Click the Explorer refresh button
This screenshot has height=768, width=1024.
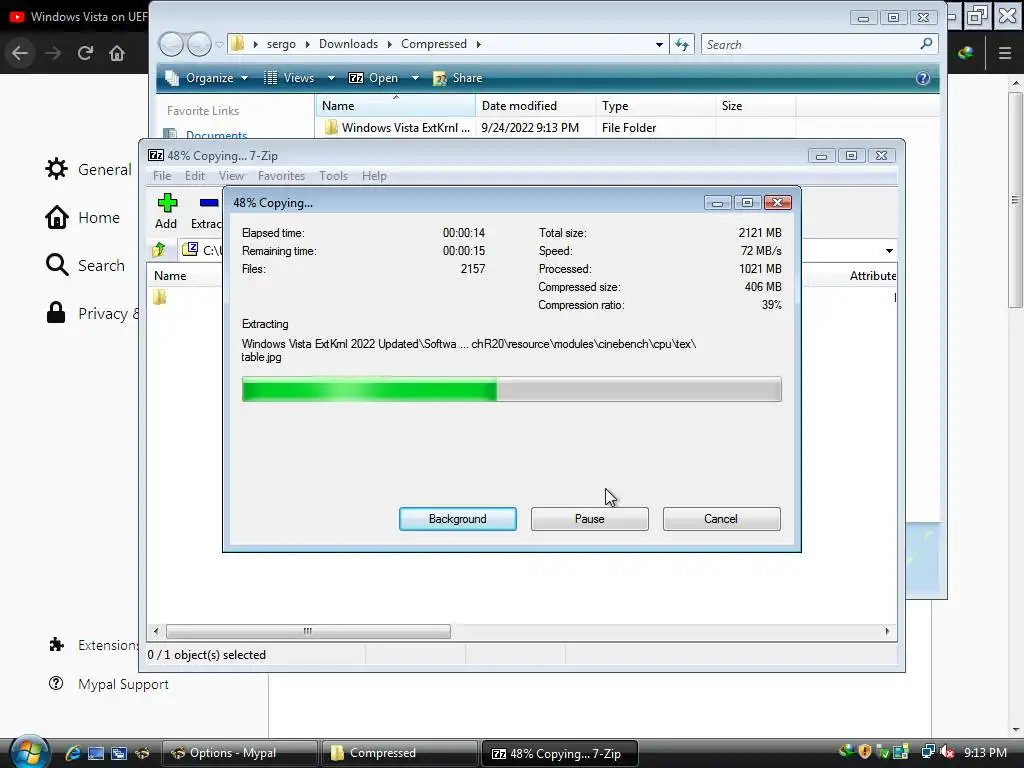tap(682, 44)
